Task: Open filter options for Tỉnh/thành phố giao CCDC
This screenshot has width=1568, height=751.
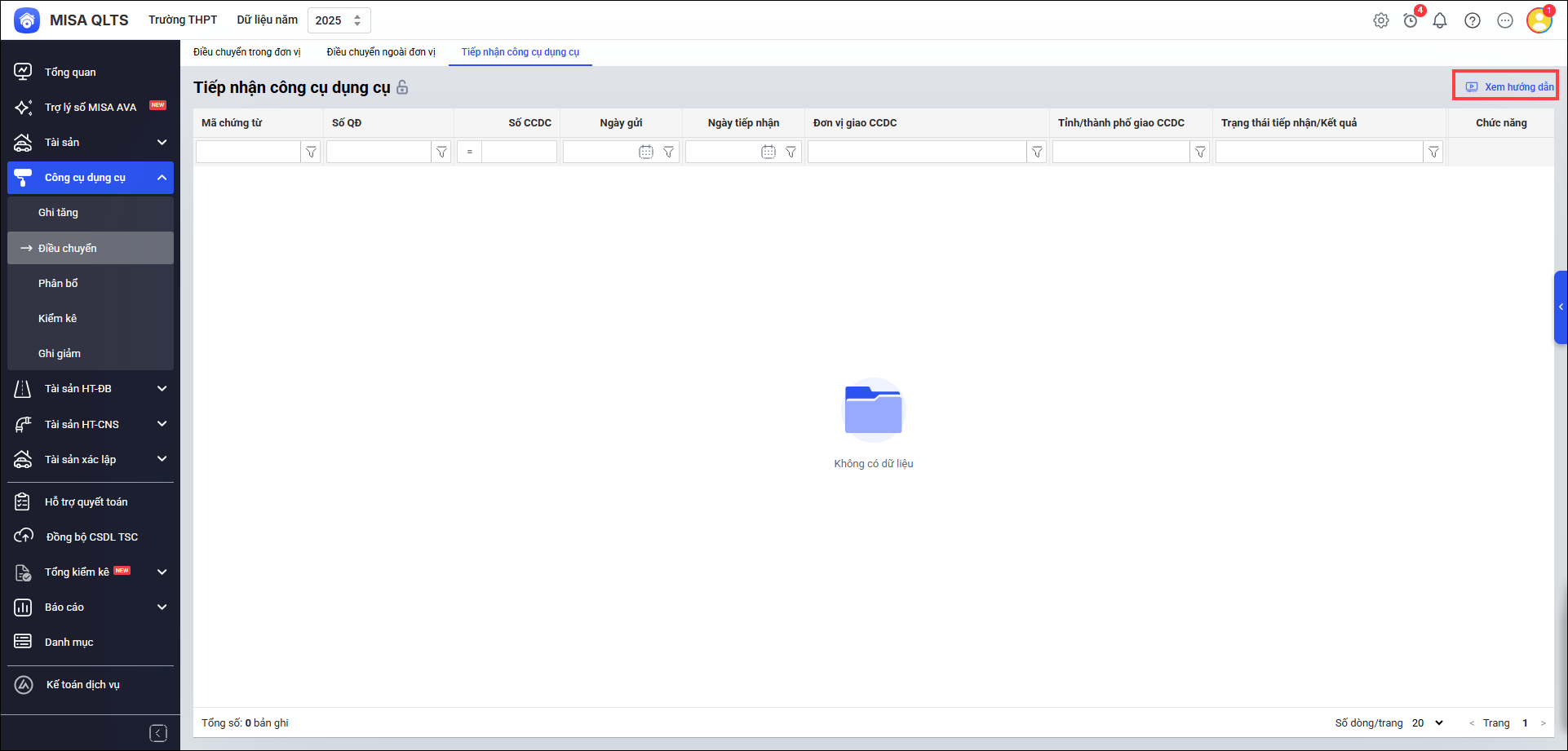Action: pyautogui.click(x=1200, y=152)
